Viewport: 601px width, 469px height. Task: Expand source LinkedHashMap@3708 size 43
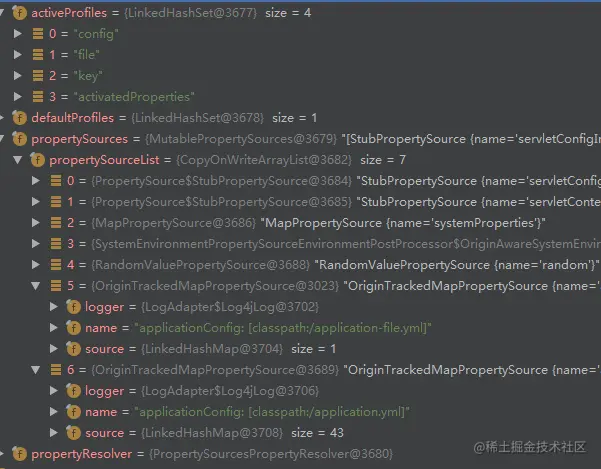[54, 433]
